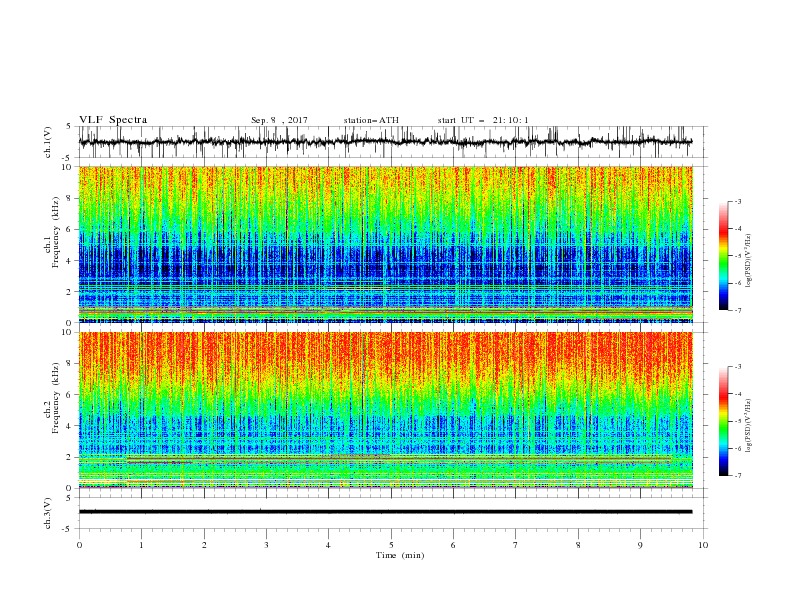This screenshot has height=612, width=792.
Task: Click the '8' frequency tick of ch.1
Action: (x=69, y=198)
